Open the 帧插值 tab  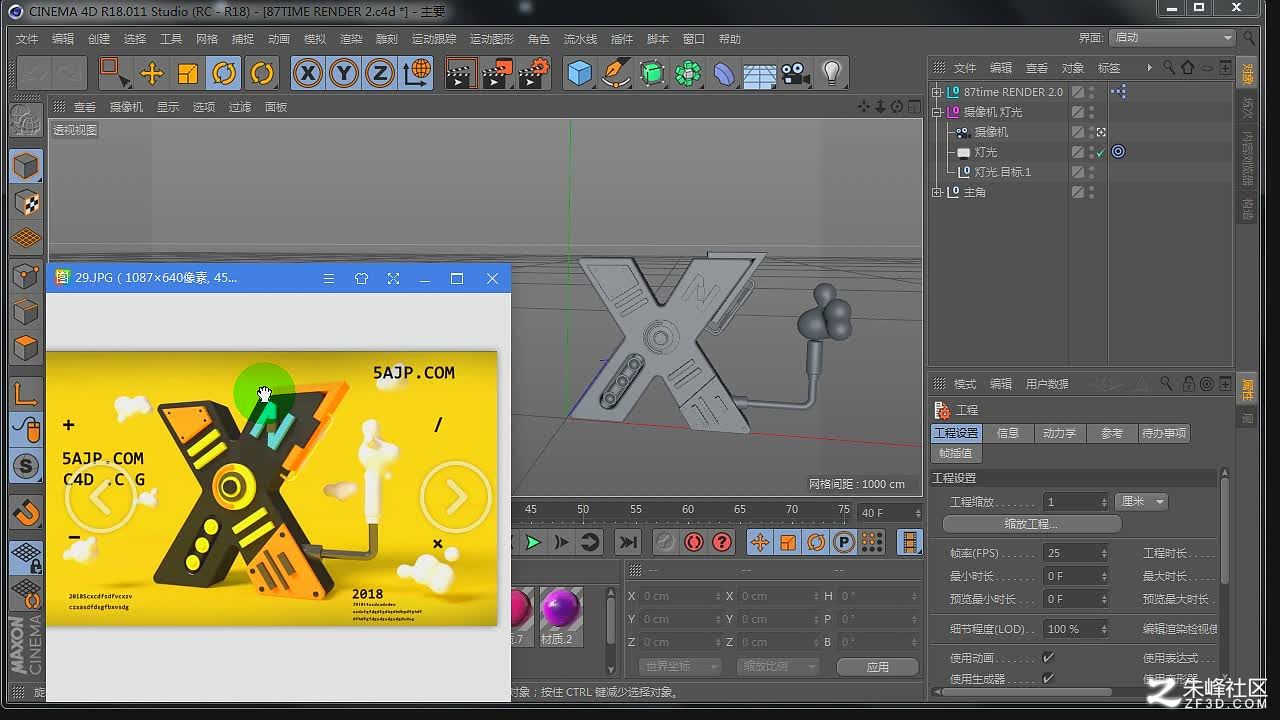click(956, 453)
